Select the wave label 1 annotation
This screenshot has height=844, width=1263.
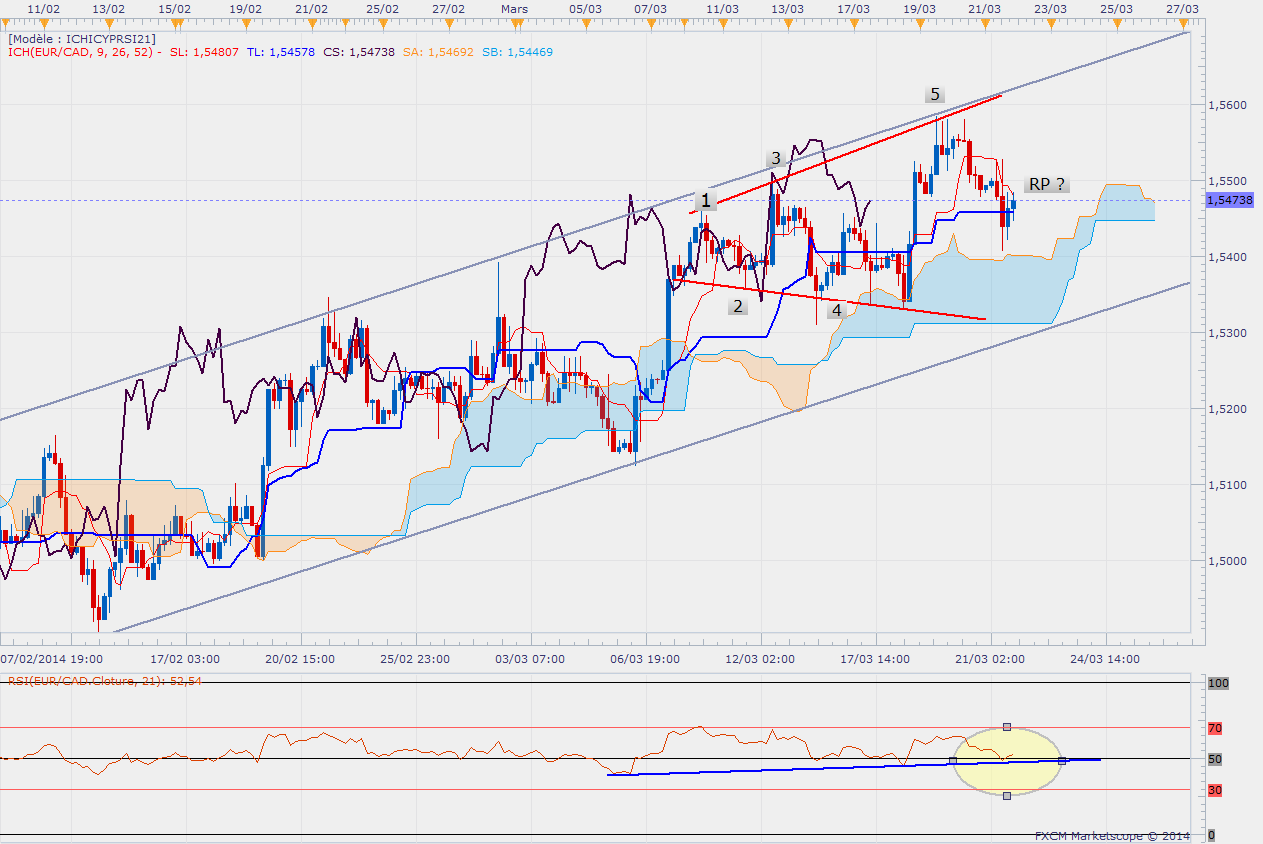[x=706, y=201]
